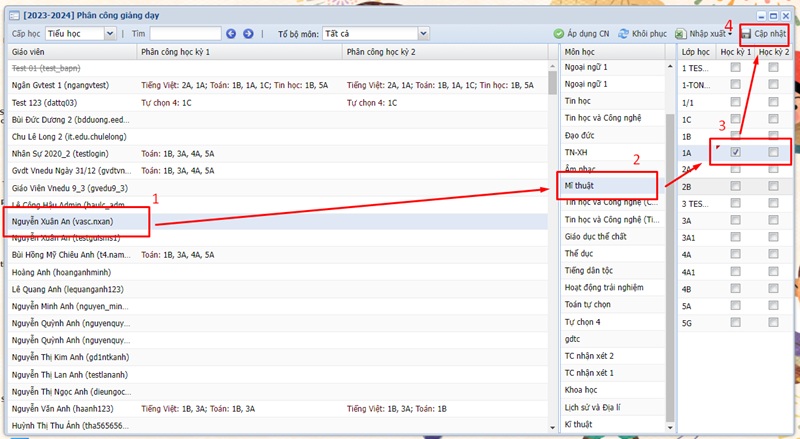Open the Tổ bộ môn dropdown
Screen dimensions: 800x439
pyautogui.click(x=423, y=34)
